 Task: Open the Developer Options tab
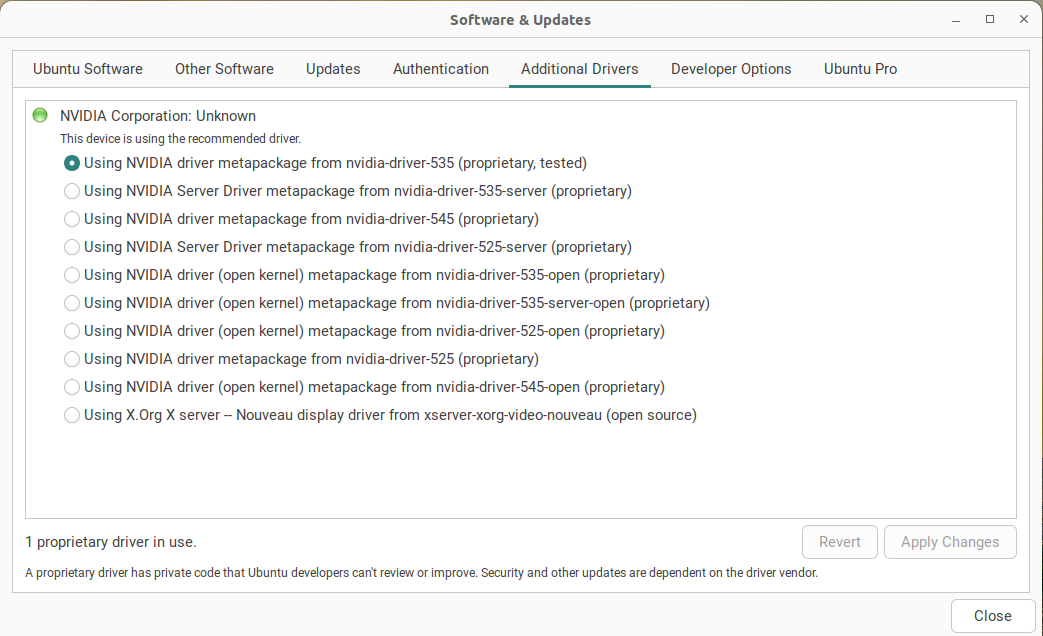pos(731,69)
